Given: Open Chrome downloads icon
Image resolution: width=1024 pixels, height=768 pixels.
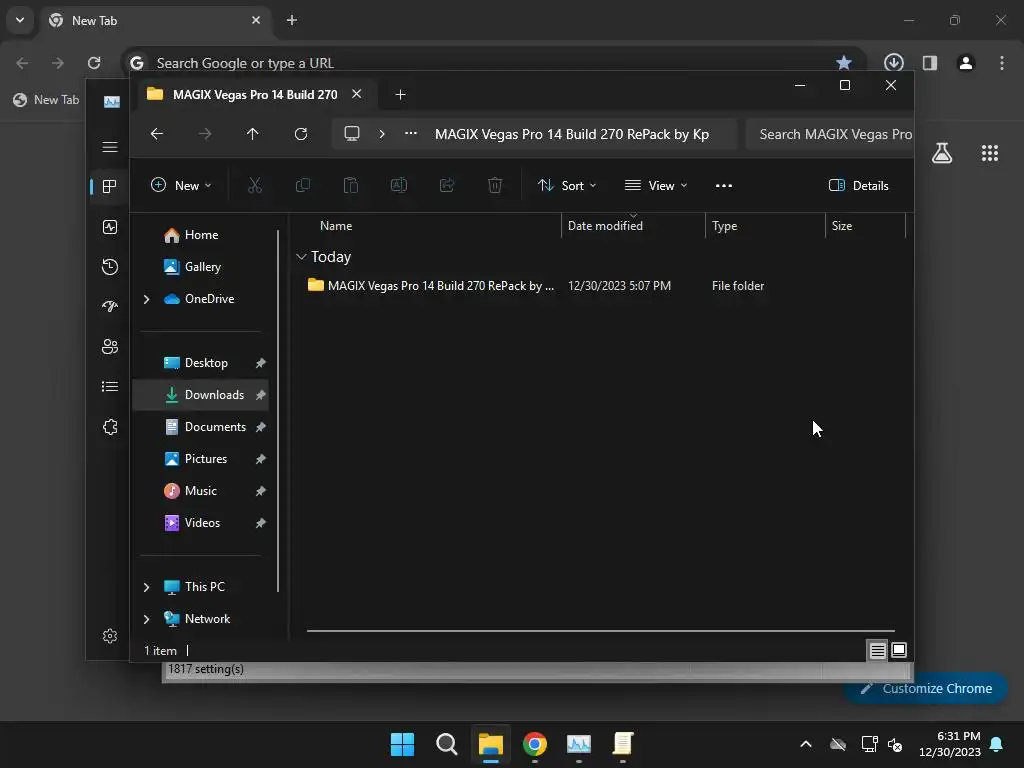Looking at the screenshot, I should (x=893, y=63).
